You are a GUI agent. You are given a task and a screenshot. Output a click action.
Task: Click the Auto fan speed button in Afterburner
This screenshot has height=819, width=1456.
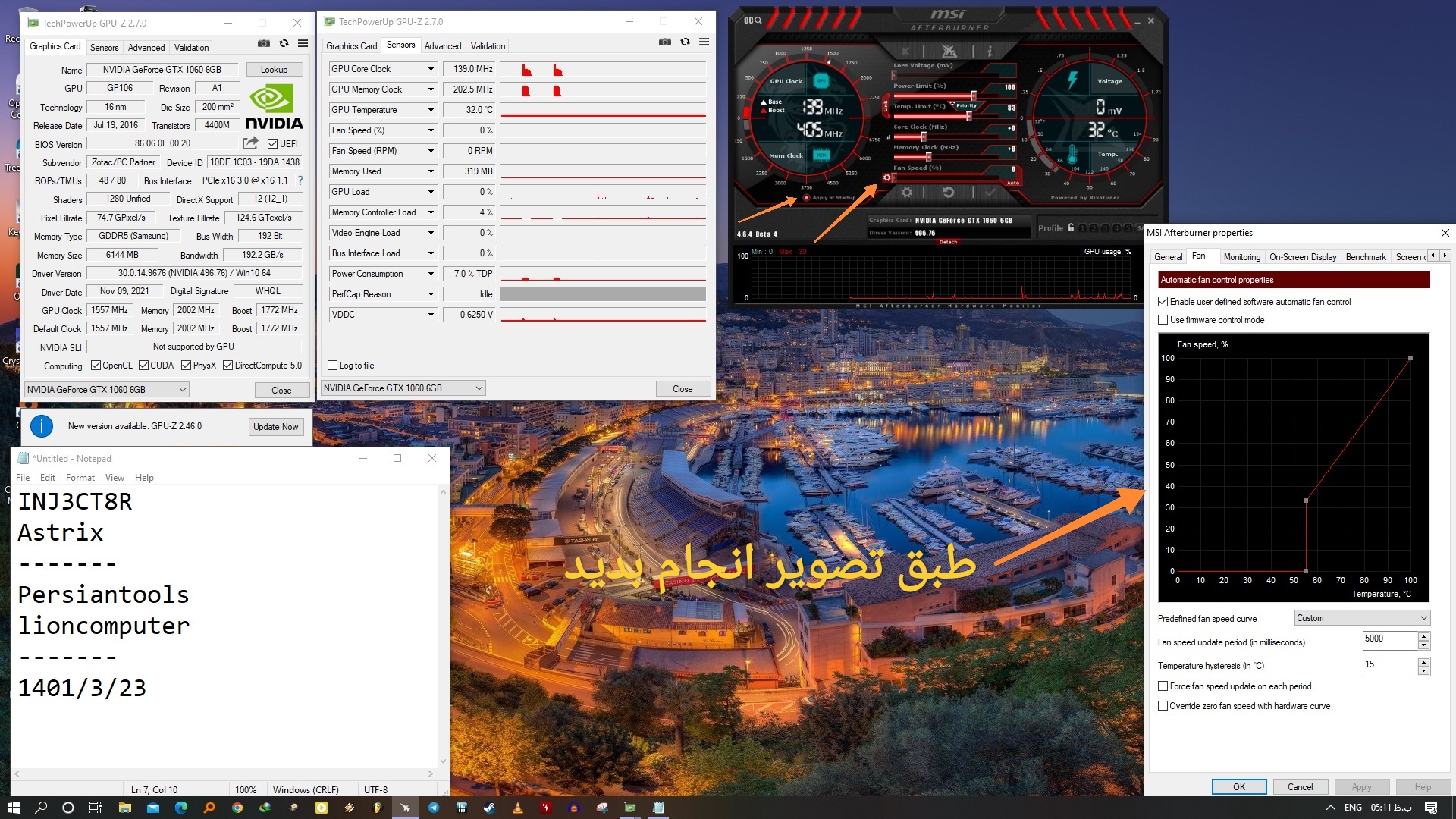(x=1013, y=183)
